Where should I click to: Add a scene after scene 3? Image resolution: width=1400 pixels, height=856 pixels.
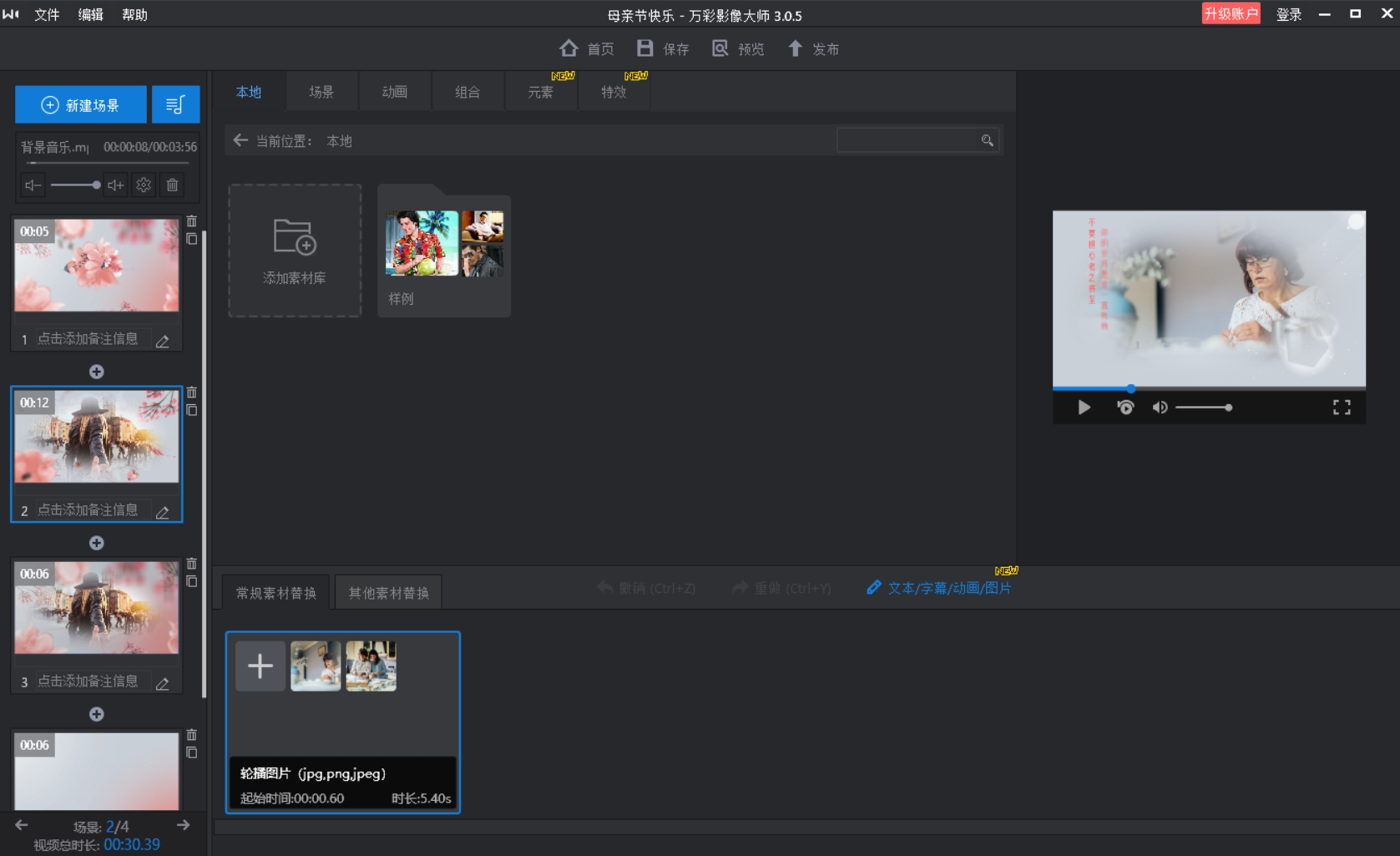(x=97, y=714)
